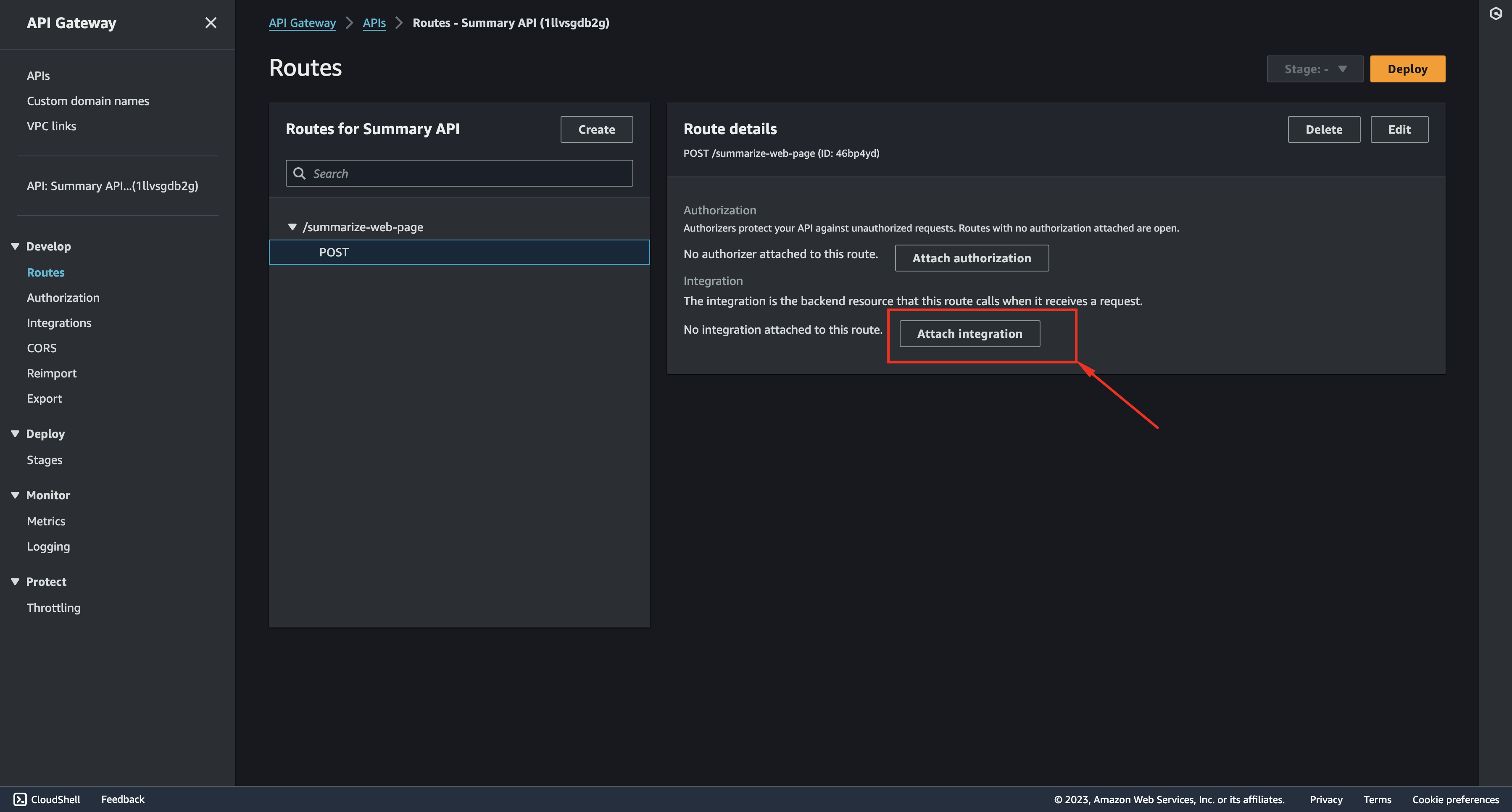Click Attach authorization
Screen dimensions: 1512x812
point(972,258)
